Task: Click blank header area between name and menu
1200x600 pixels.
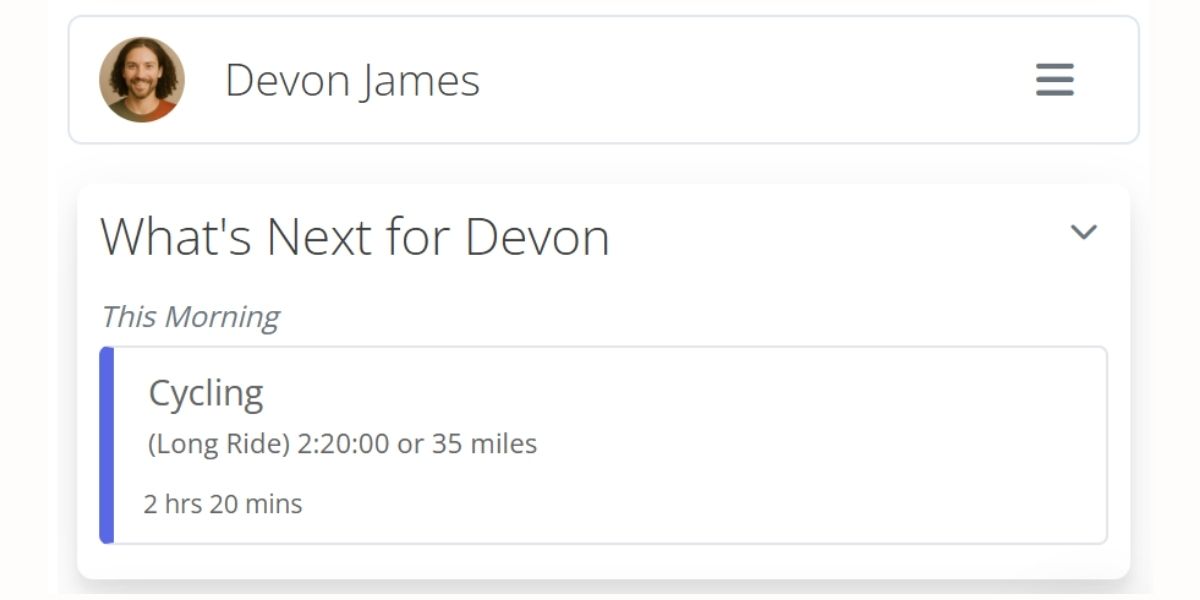Action: (750, 80)
